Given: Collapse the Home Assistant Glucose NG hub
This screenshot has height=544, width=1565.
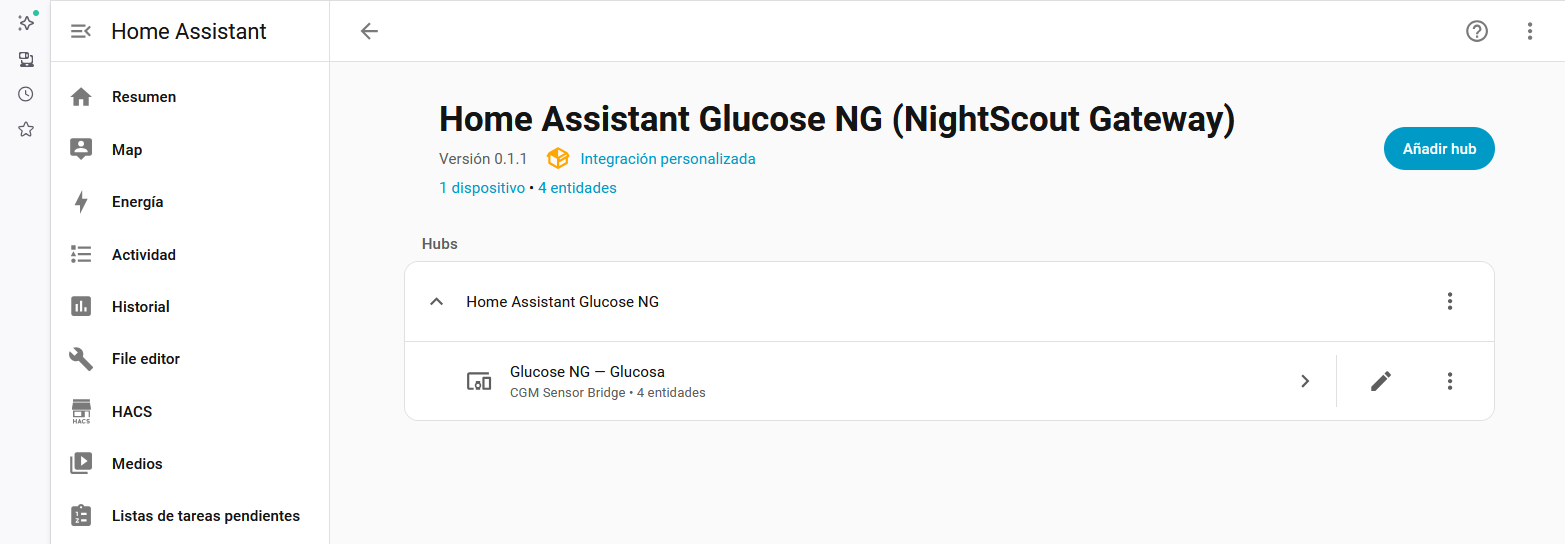Looking at the screenshot, I should pos(436,301).
